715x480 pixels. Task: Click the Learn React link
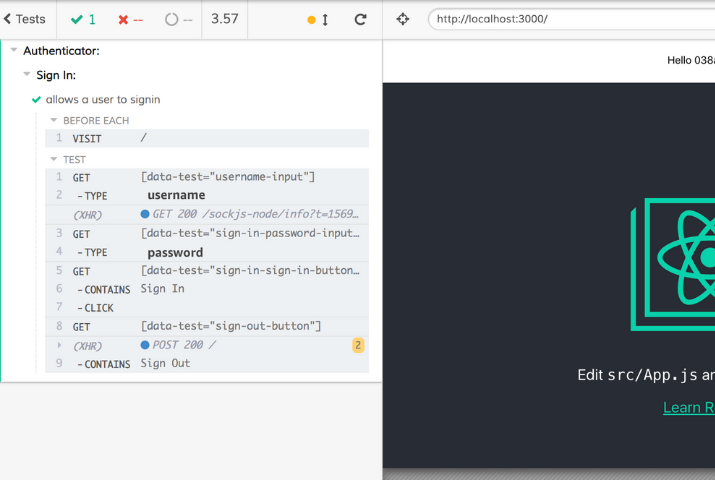(x=688, y=407)
